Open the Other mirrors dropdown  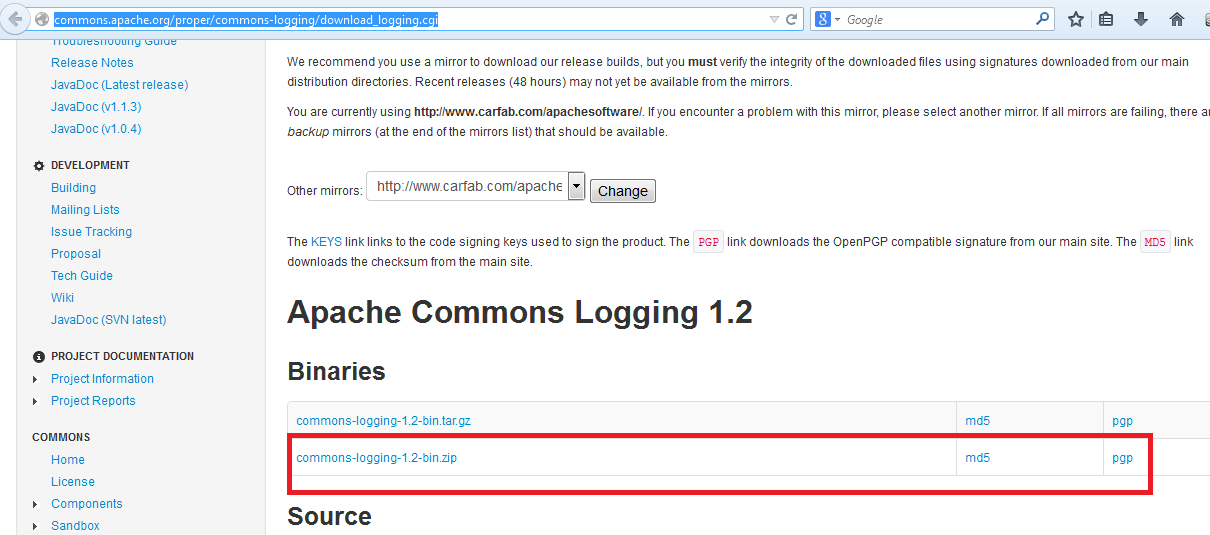point(475,186)
